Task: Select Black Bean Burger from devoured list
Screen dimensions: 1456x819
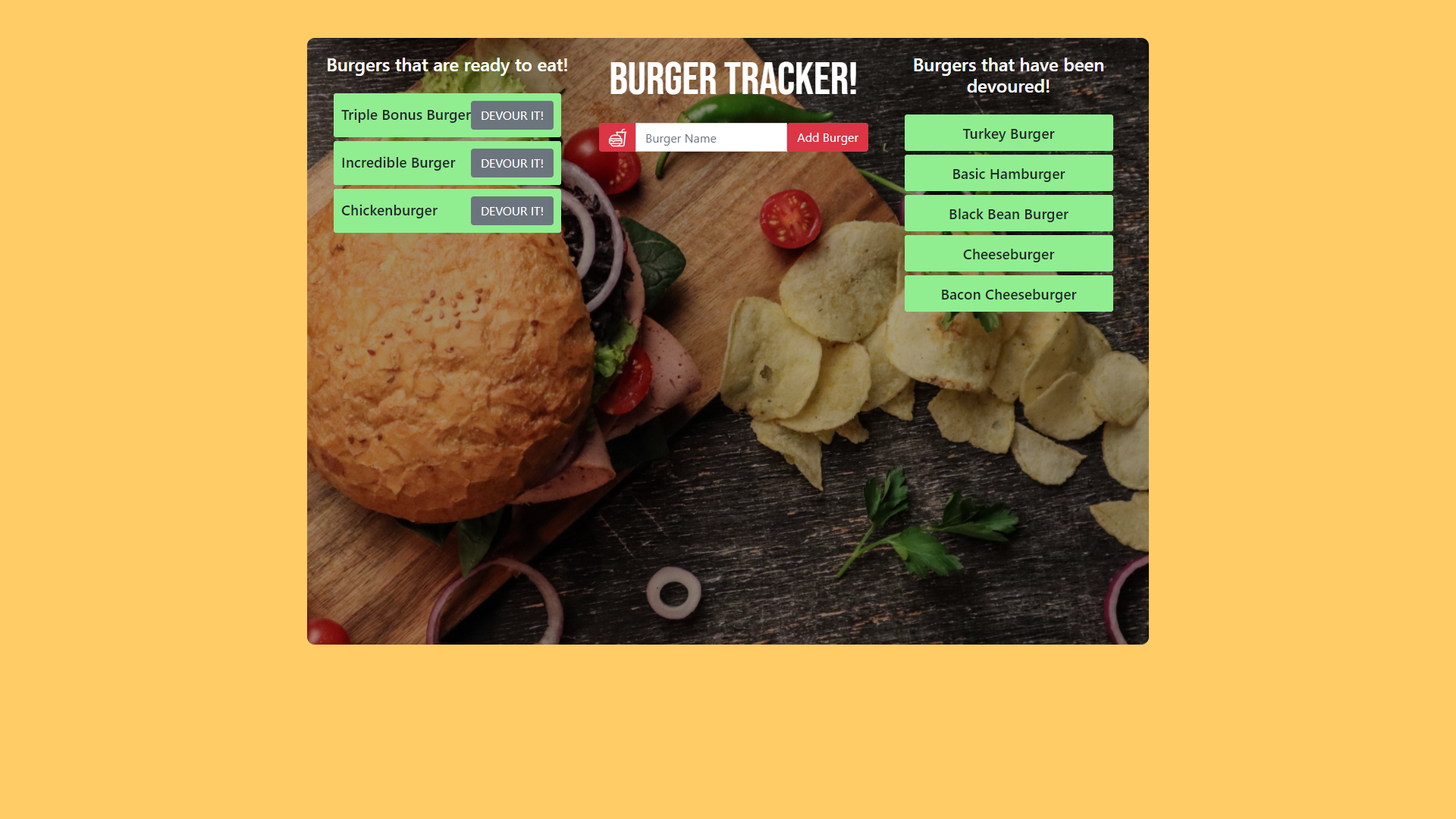Action: coord(1008,213)
